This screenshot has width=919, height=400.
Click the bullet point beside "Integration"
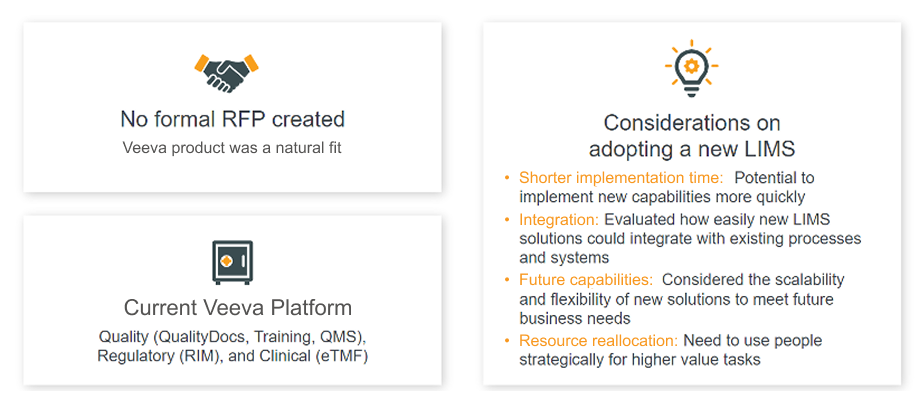(508, 219)
